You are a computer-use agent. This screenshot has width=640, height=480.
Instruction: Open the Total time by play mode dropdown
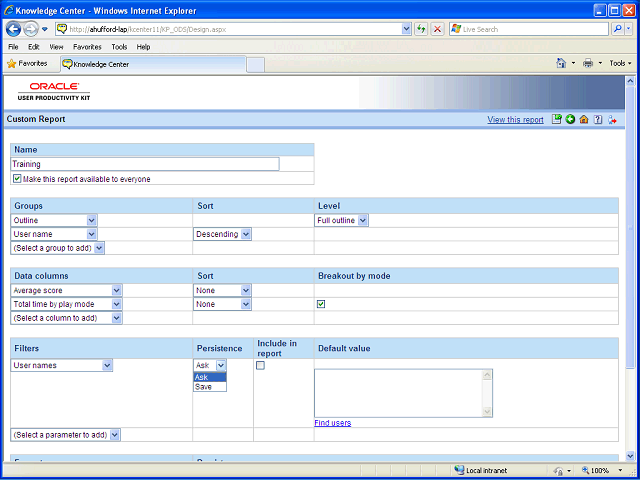67,304
